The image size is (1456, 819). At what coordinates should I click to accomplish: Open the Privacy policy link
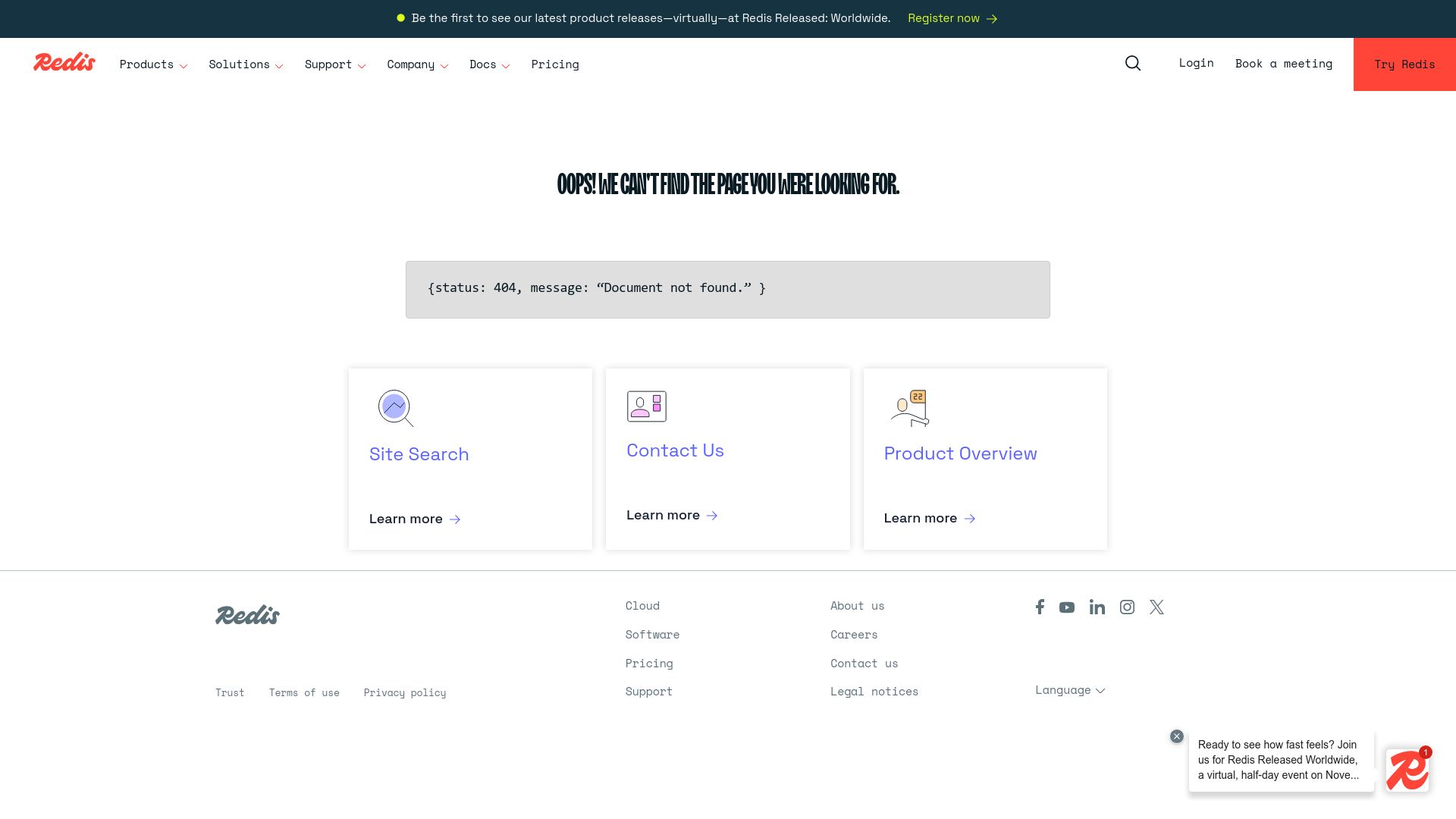405,693
